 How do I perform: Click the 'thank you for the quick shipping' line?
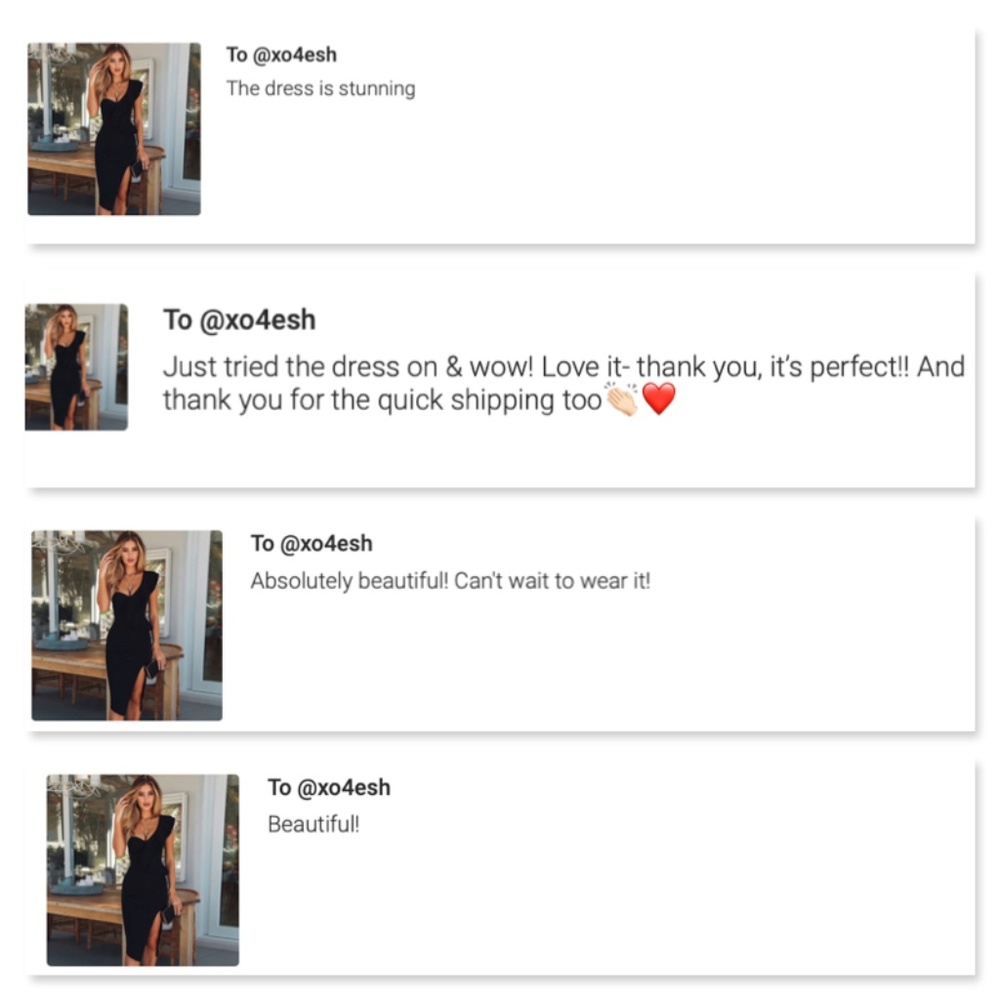382,401
